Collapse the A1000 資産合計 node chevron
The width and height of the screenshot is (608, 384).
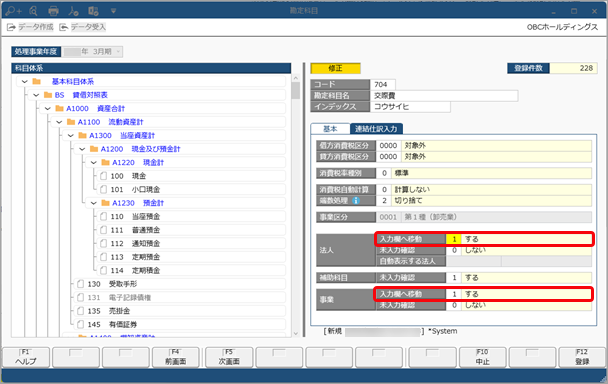pos(48,109)
